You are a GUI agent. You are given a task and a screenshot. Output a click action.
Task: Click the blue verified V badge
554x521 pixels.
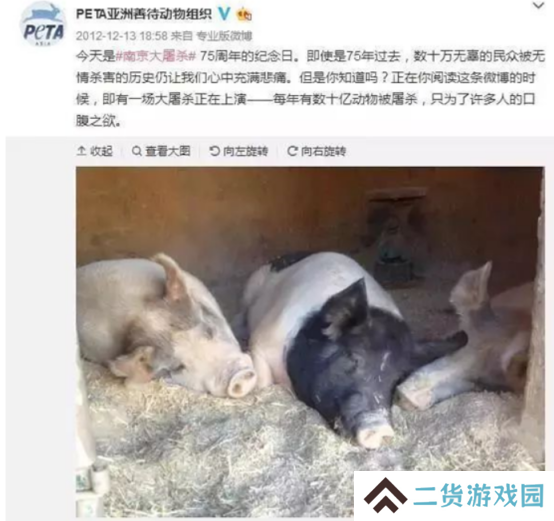click(224, 14)
